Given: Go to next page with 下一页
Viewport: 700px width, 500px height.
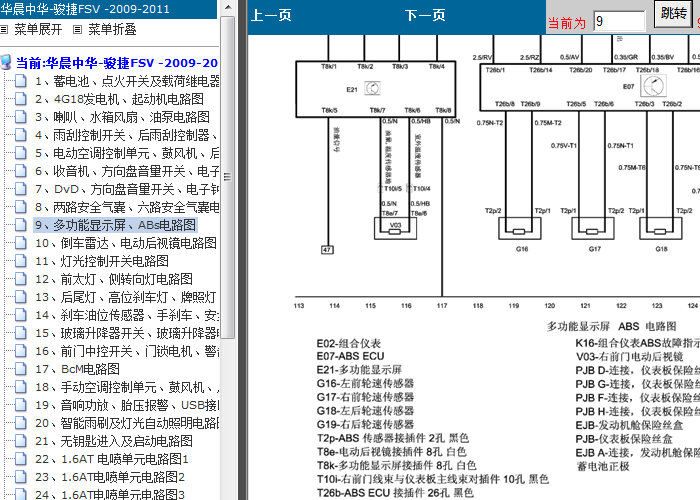Looking at the screenshot, I should point(425,16).
